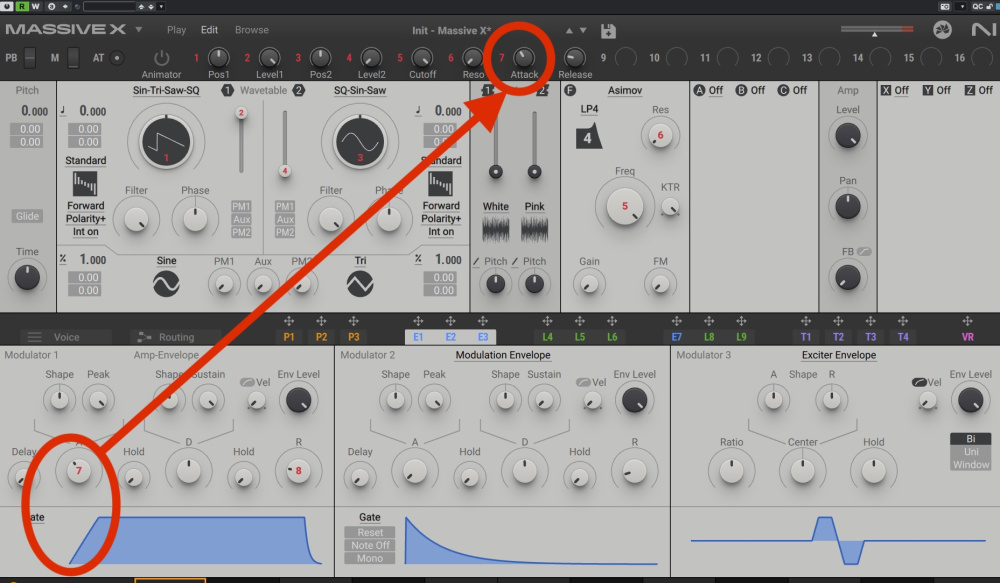This screenshot has width=1000, height=583.
Task: Open Modulation Envelope type menu
Action: pyautogui.click(x=503, y=355)
